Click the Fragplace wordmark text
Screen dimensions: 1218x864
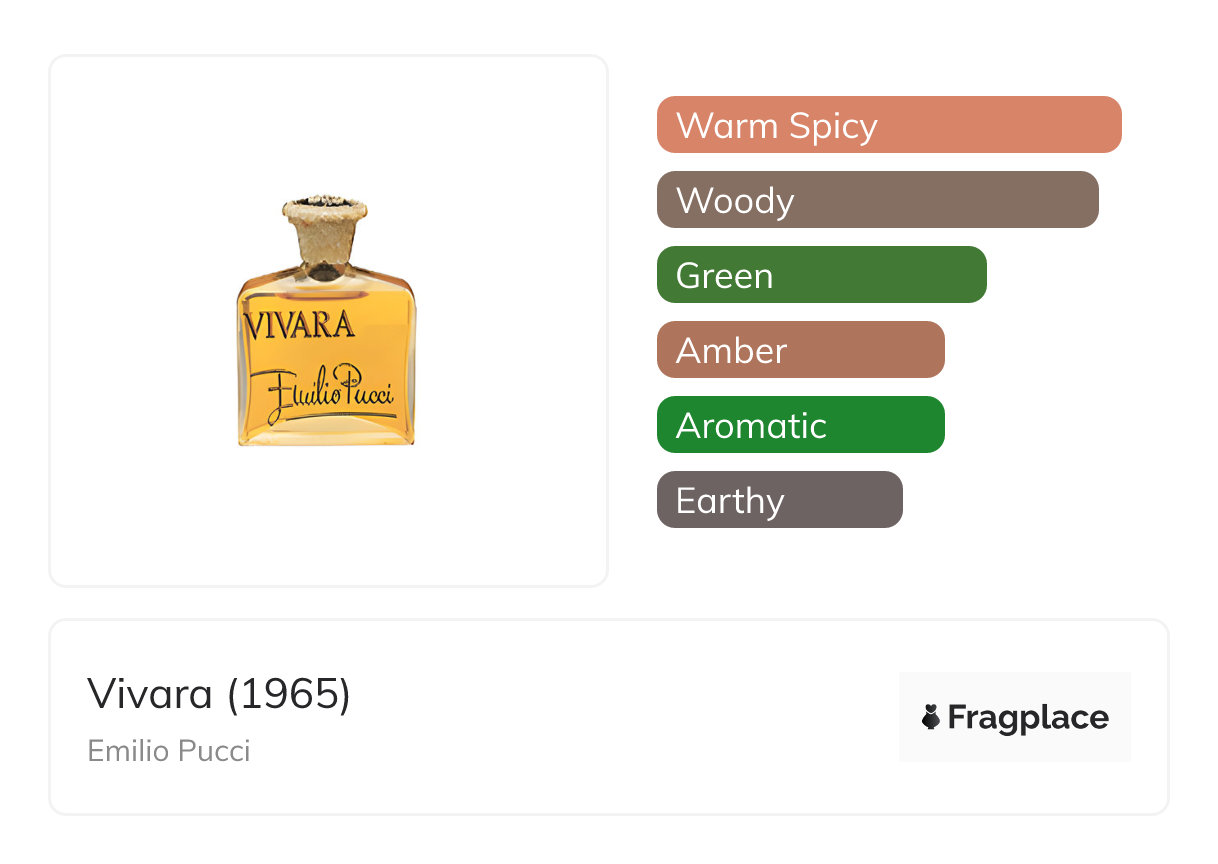(1028, 718)
